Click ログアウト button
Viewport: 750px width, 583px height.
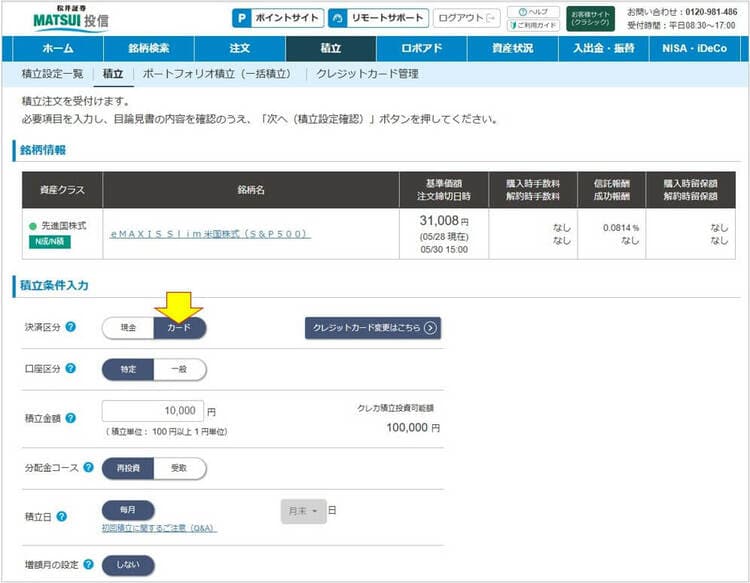pos(466,18)
